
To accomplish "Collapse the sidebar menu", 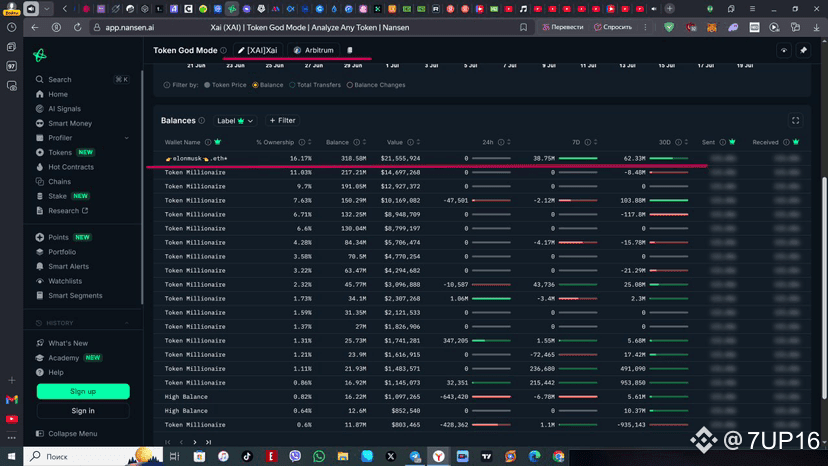I will pyautogui.click(x=67, y=433).
